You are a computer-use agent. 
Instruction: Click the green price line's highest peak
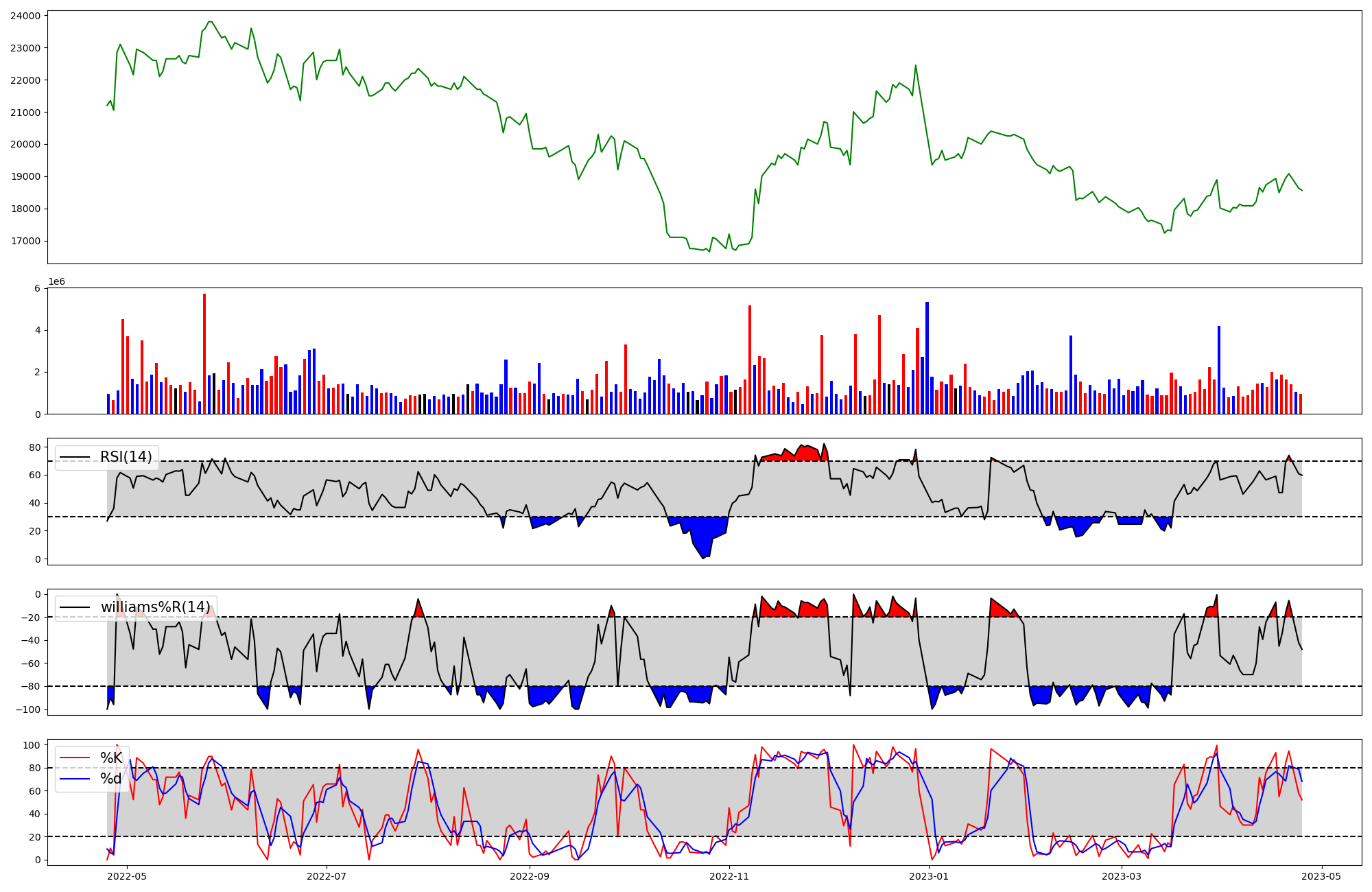[210, 22]
